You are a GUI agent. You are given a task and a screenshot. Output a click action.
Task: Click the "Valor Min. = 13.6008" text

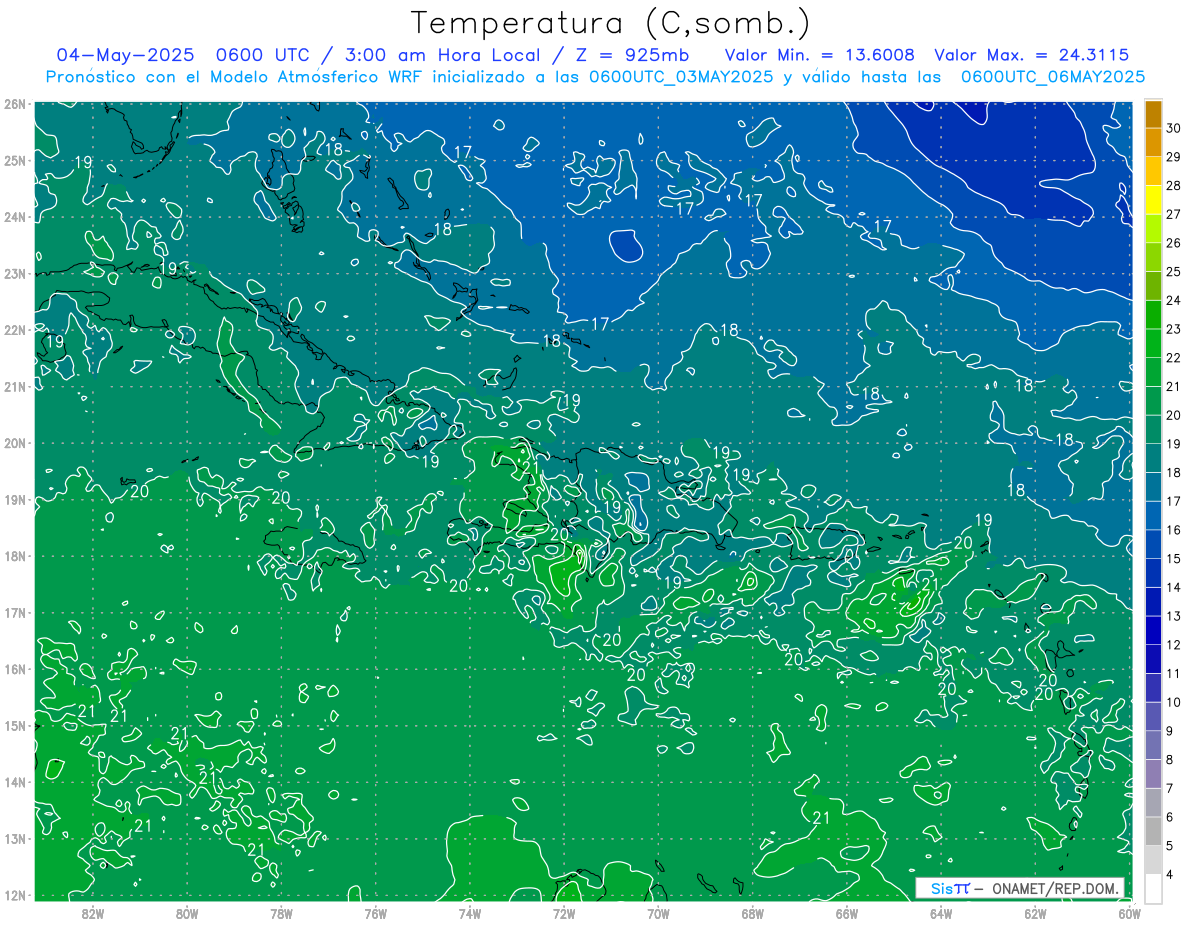point(819,55)
